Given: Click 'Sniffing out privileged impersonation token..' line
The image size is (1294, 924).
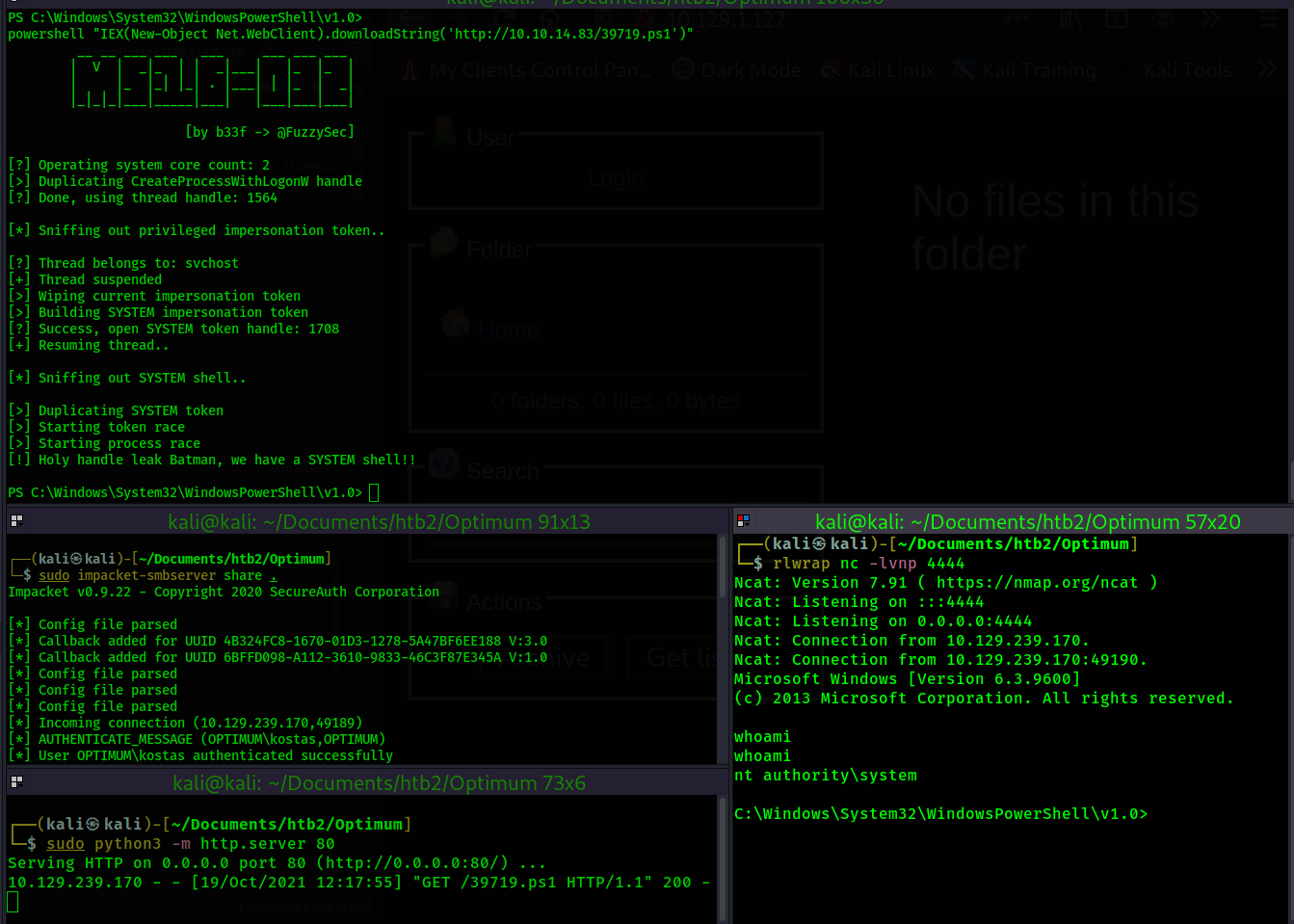Looking at the screenshot, I should (197, 230).
